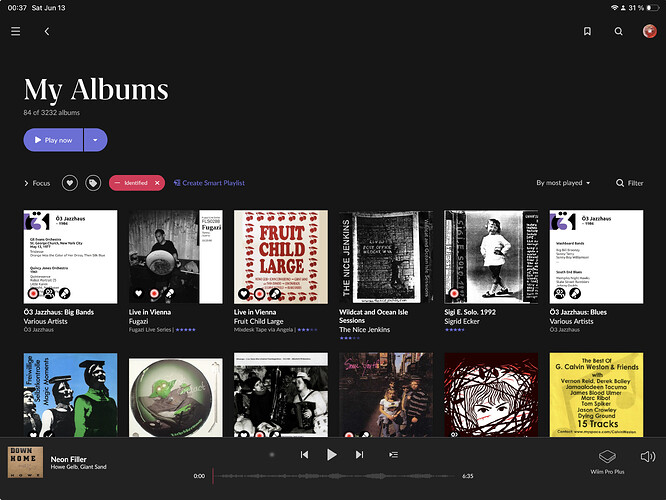666x500 pixels.
Task: Click the Play now button
Action: coord(53,140)
